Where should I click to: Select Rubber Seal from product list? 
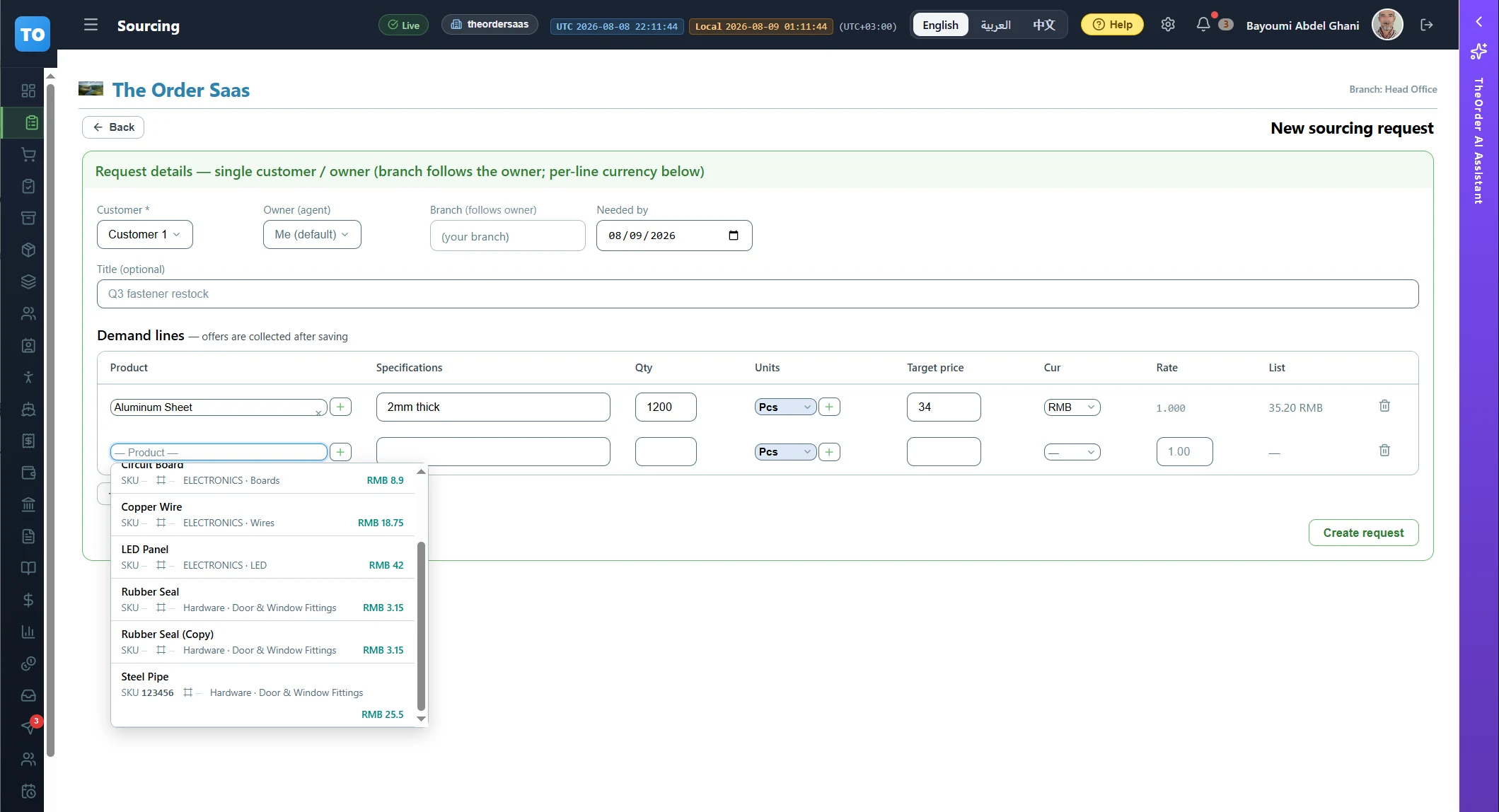tap(262, 599)
